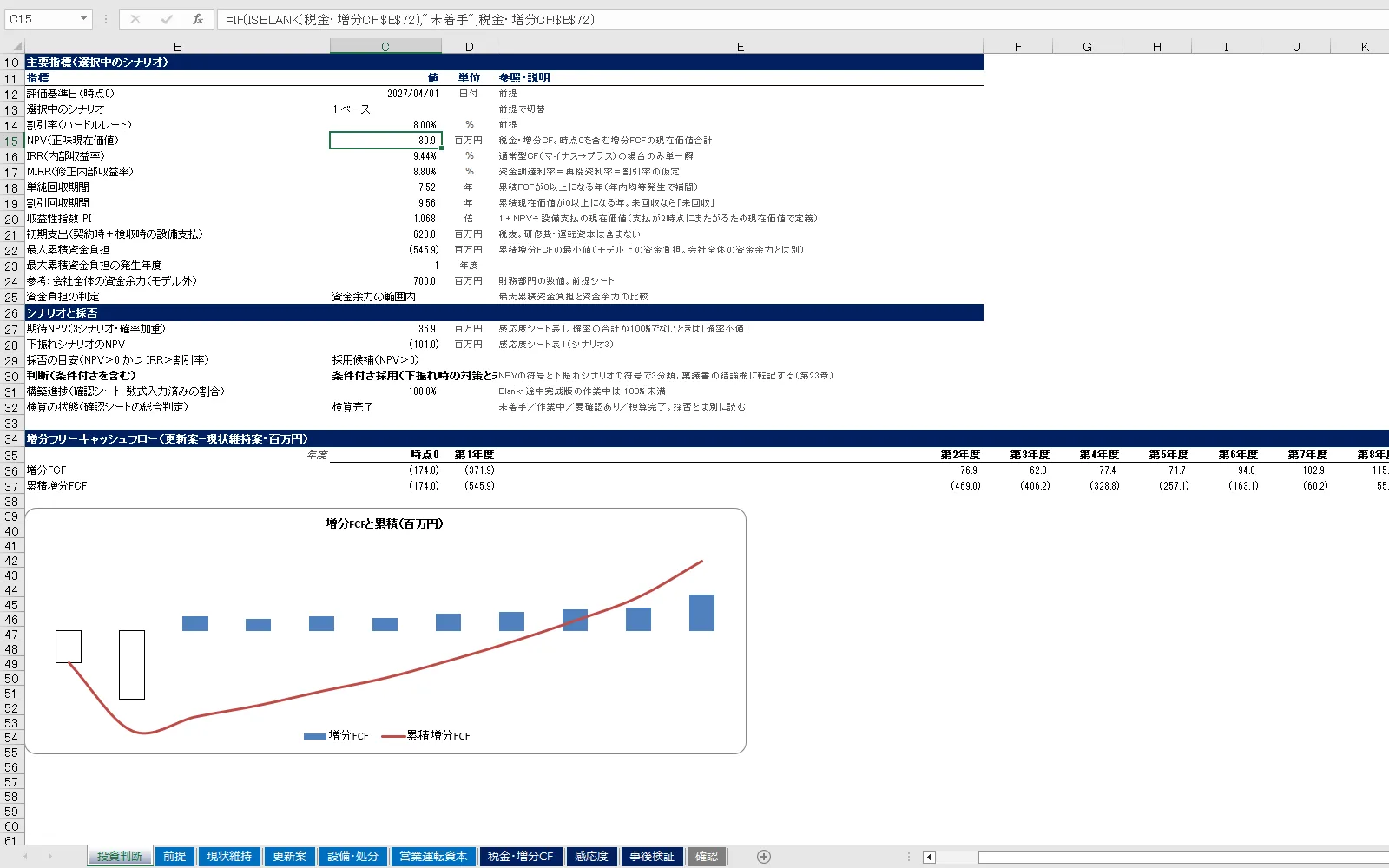The width and height of the screenshot is (1389, 868).
Task: Select the scenario cell 1 ベース
Action: (385, 109)
